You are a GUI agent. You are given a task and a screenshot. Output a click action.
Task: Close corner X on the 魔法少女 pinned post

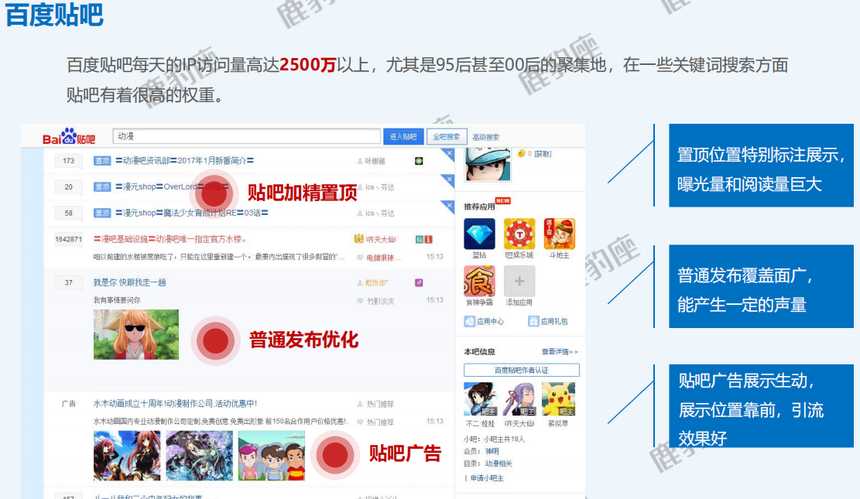point(450,206)
